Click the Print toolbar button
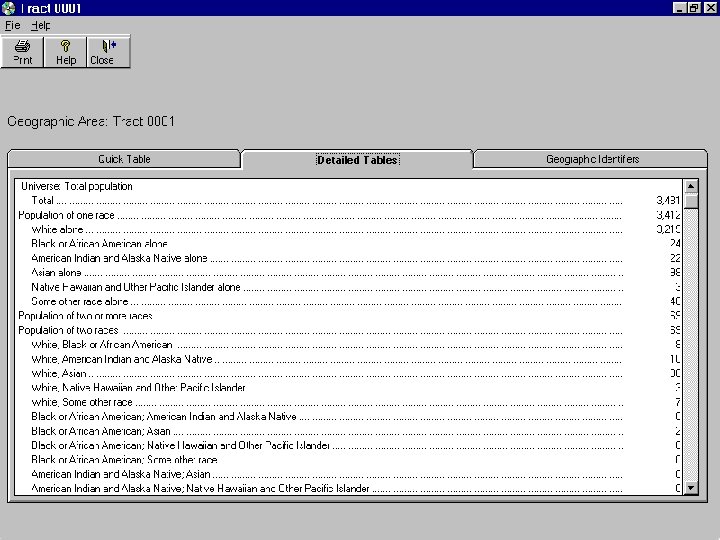Image resolution: width=720 pixels, height=540 pixels. tap(22, 52)
